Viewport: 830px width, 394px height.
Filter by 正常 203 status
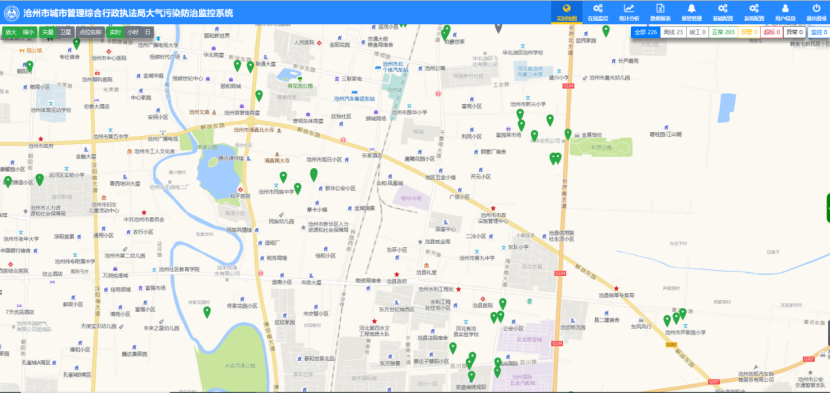(723, 32)
